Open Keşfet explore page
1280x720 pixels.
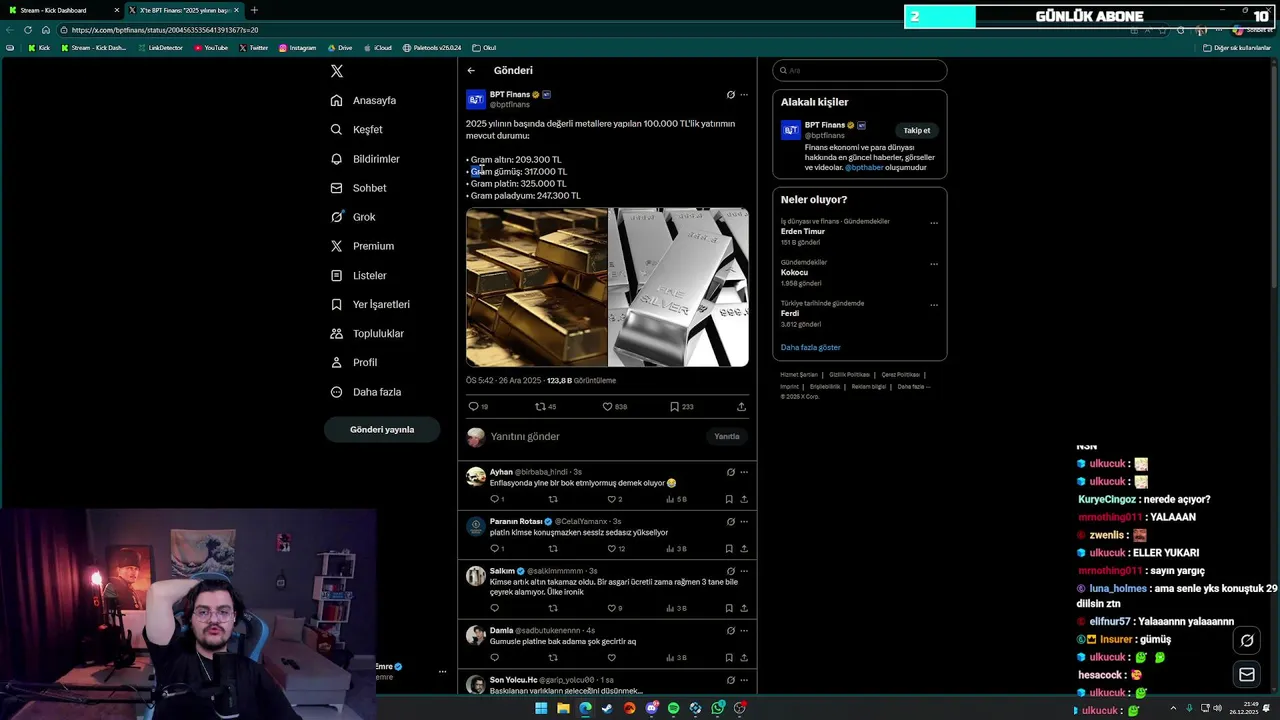click(x=357, y=130)
